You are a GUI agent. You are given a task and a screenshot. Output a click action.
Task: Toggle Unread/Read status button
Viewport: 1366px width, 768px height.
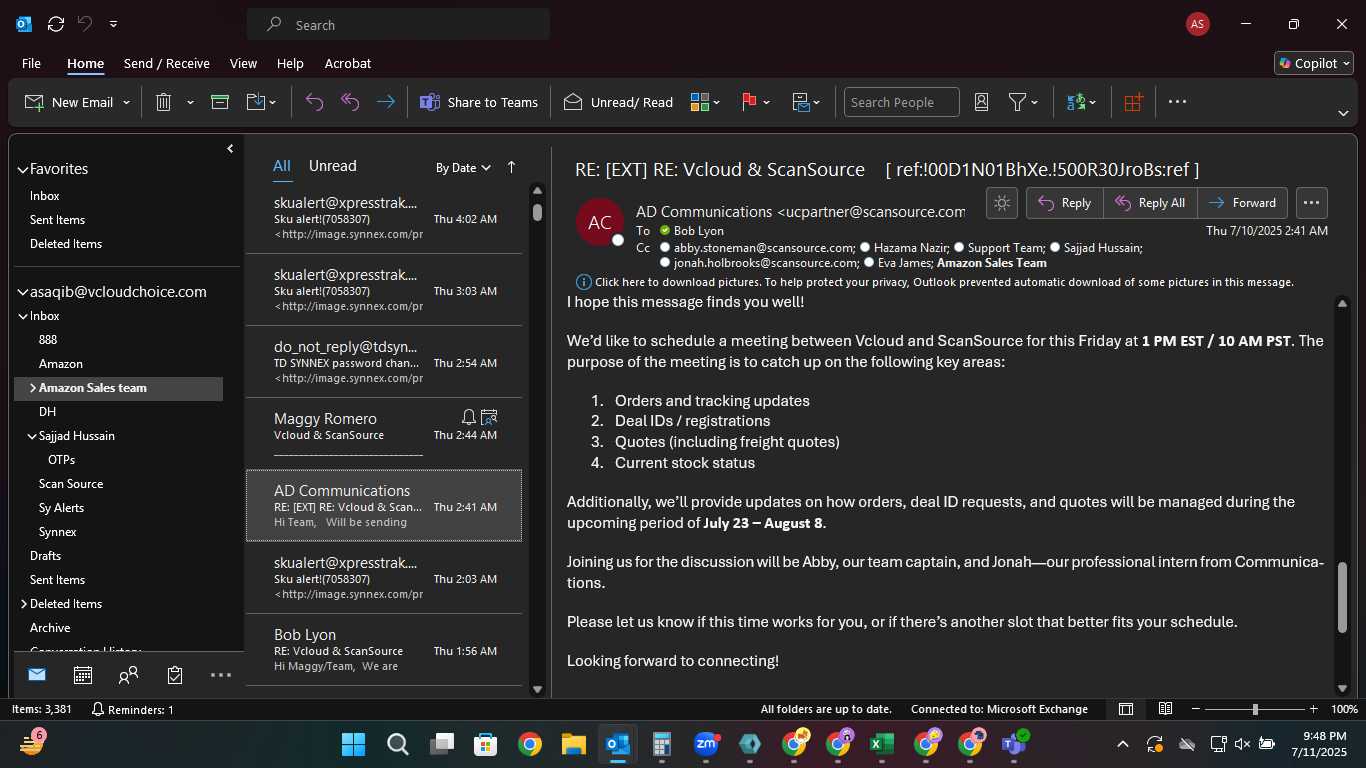618,102
